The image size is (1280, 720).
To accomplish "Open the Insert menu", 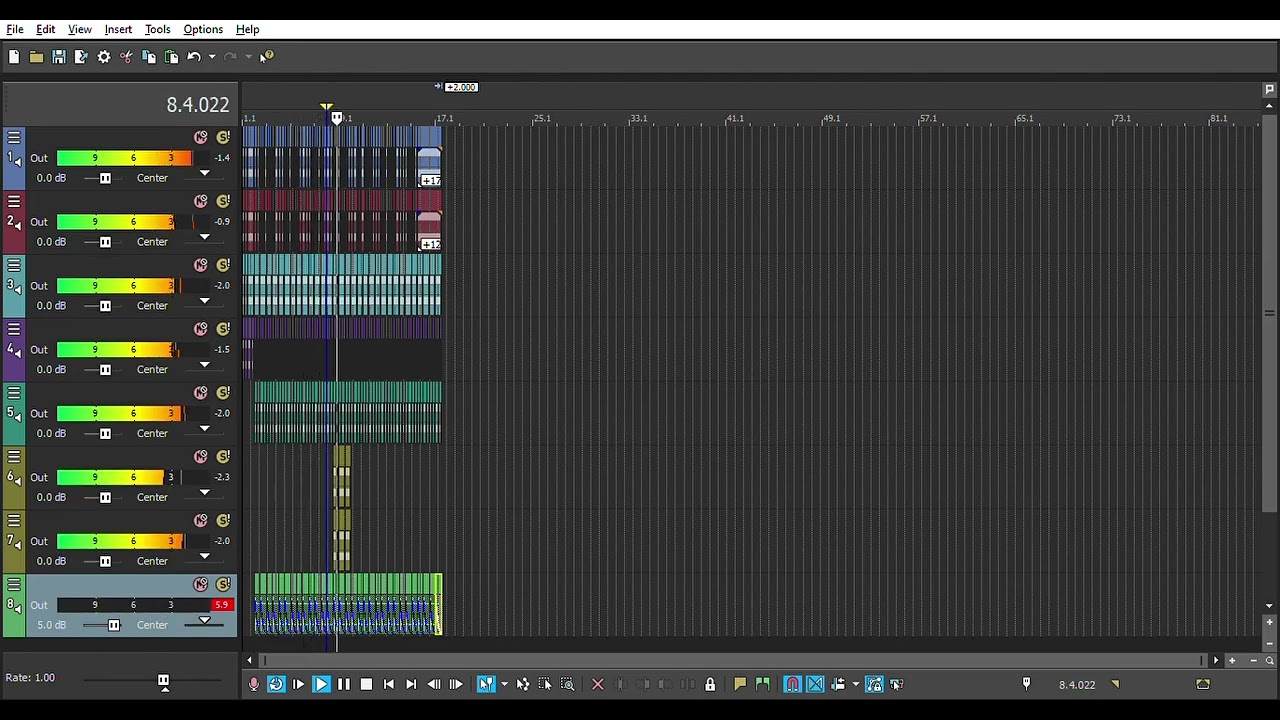I will pos(118,29).
